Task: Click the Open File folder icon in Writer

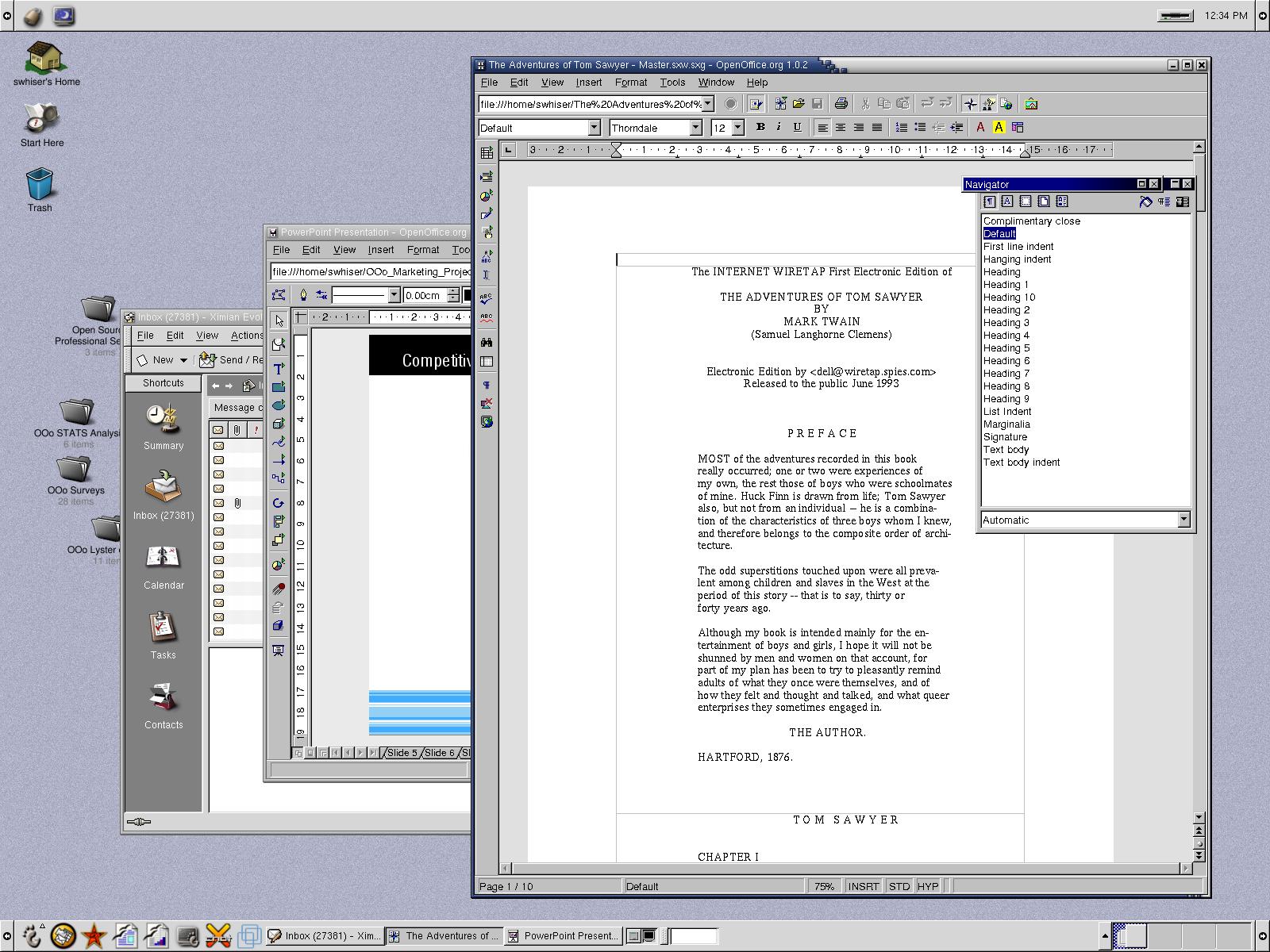Action: pyautogui.click(x=799, y=104)
